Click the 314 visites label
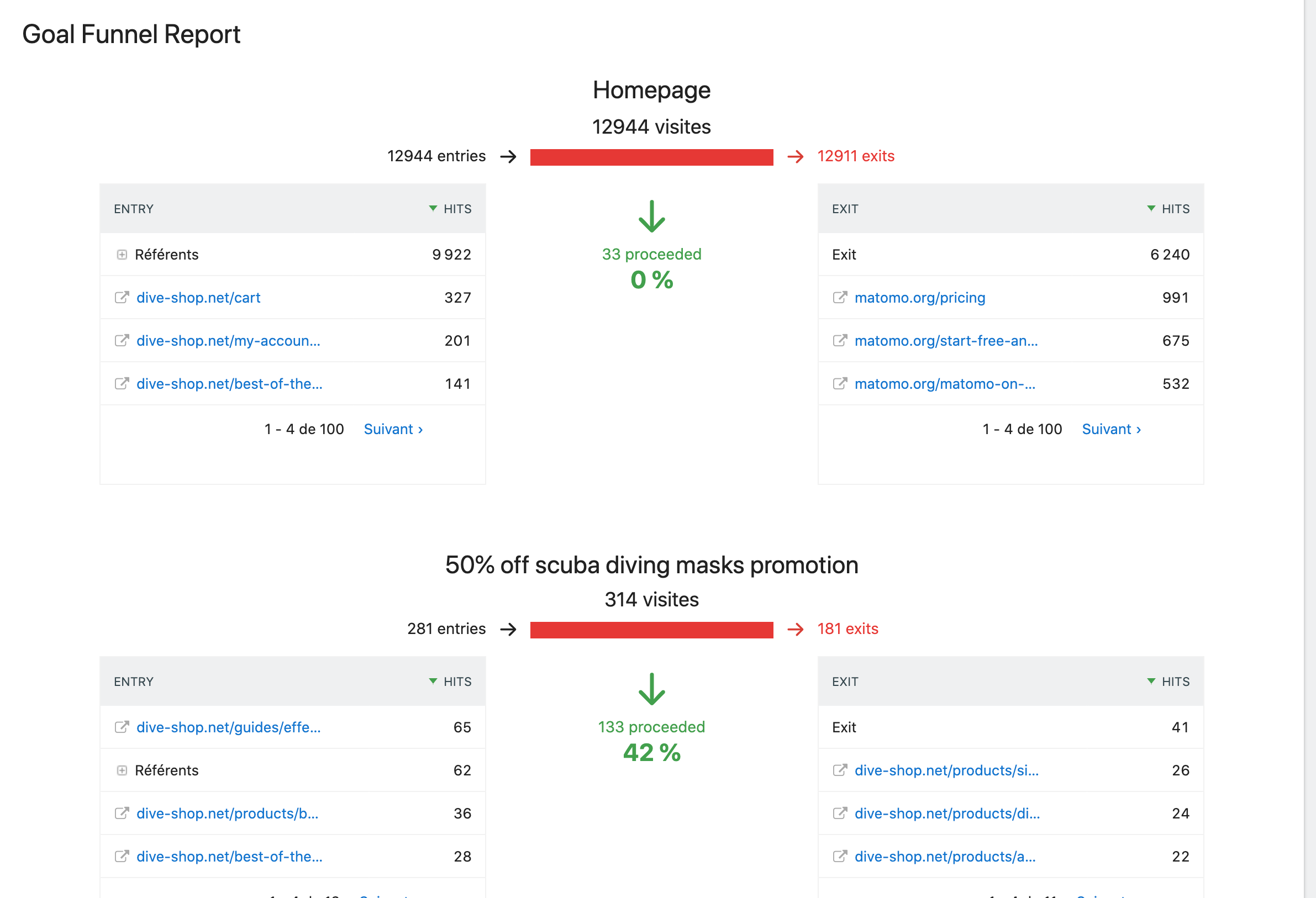 click(652, 600)
